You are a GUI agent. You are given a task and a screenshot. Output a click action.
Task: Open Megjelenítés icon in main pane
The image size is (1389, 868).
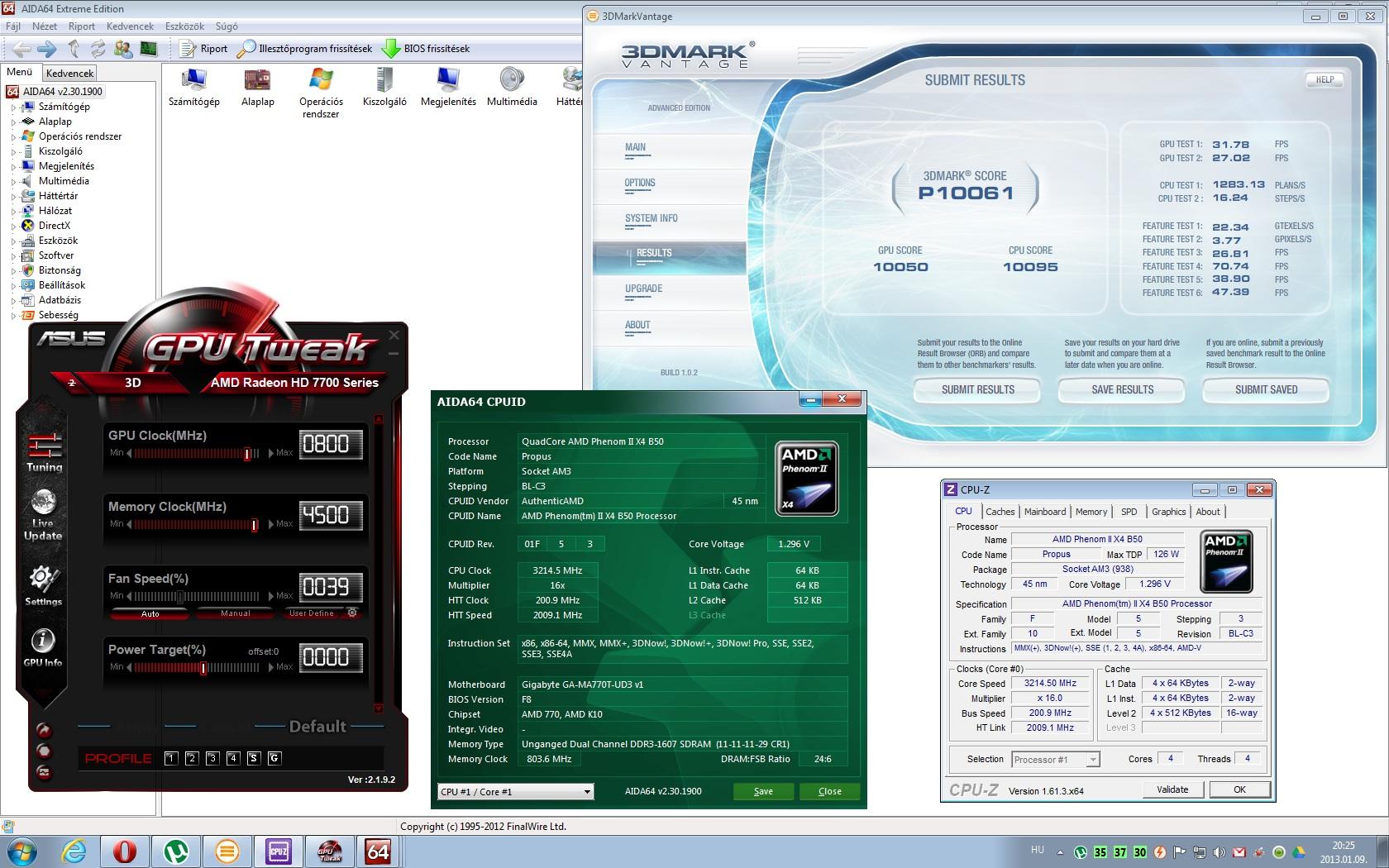click(448, 87)
